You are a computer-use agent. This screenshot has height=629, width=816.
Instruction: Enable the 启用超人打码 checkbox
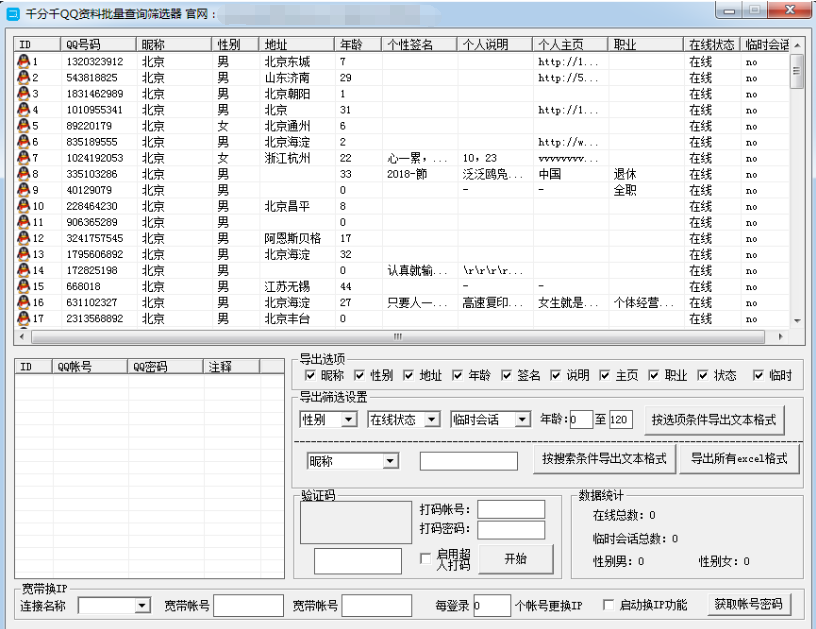[425, 558]
